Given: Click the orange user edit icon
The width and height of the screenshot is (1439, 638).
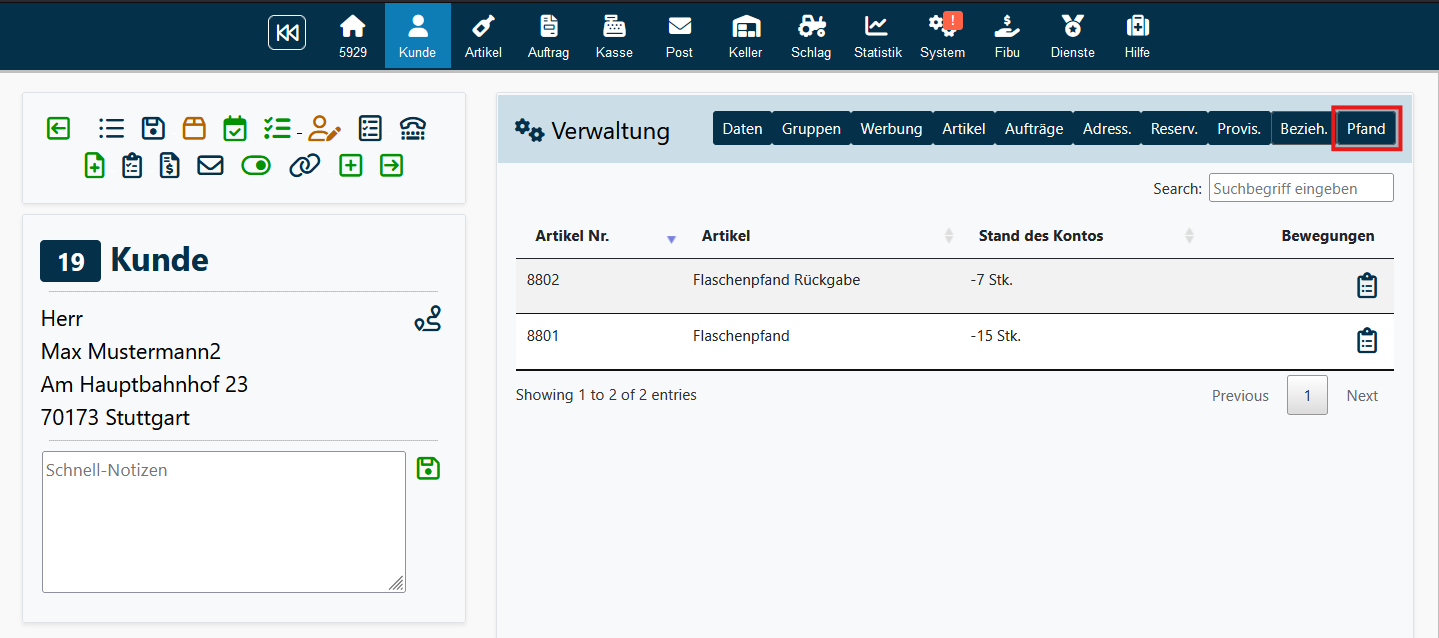Looking at the screenshot, I should coord(324,128).
